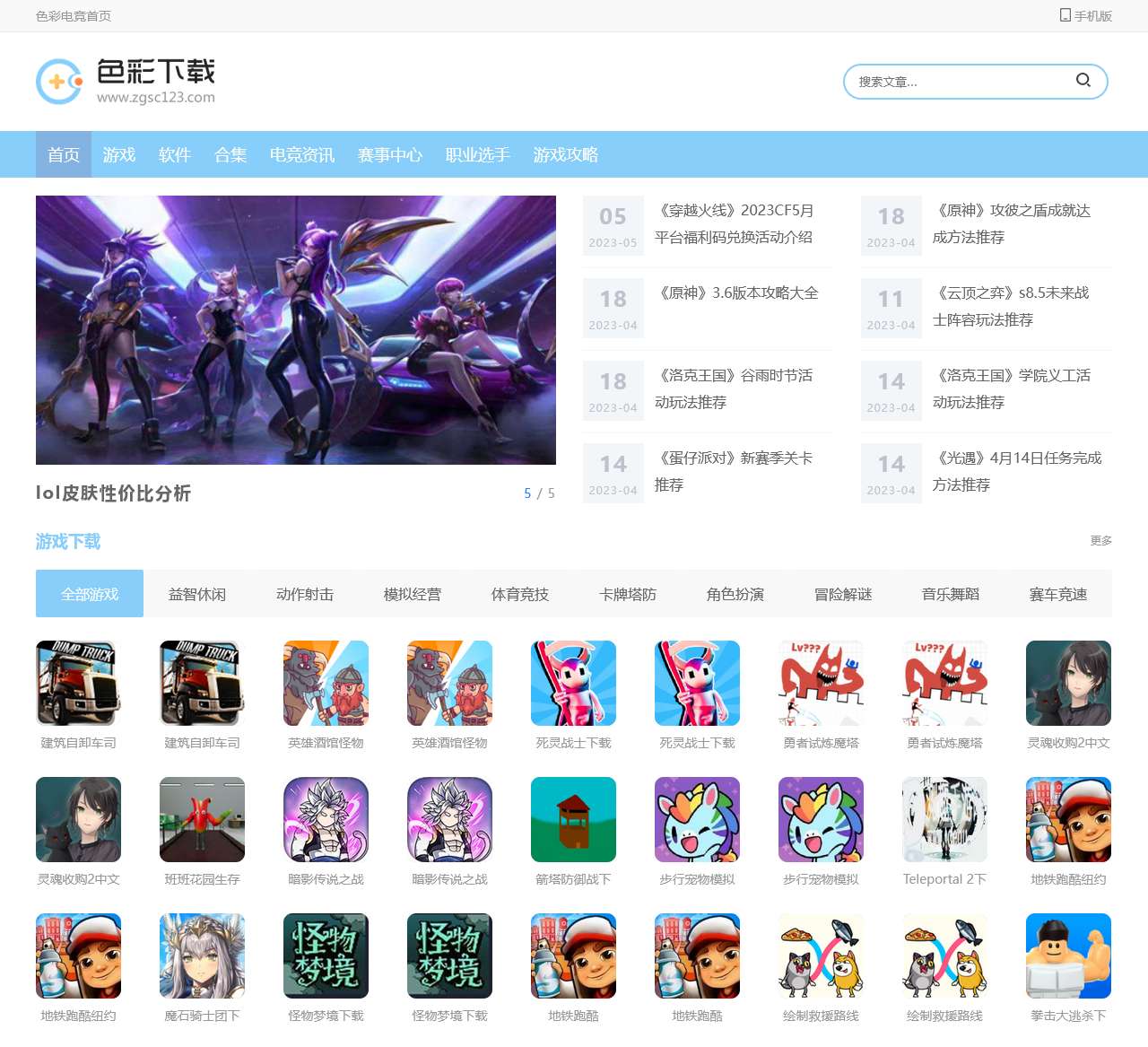Open the 赛事中心 navigation item
The image size is (1148, 1047).
click(x=390, y=154)
